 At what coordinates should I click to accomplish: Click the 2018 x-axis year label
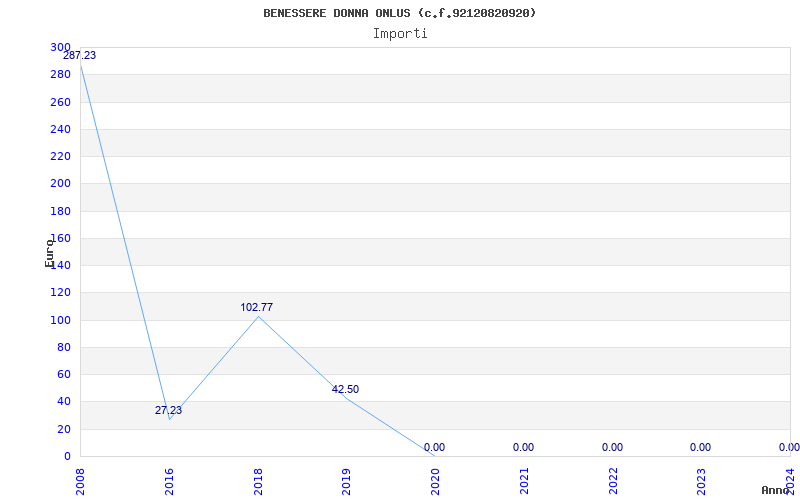[x=258, y=481]
